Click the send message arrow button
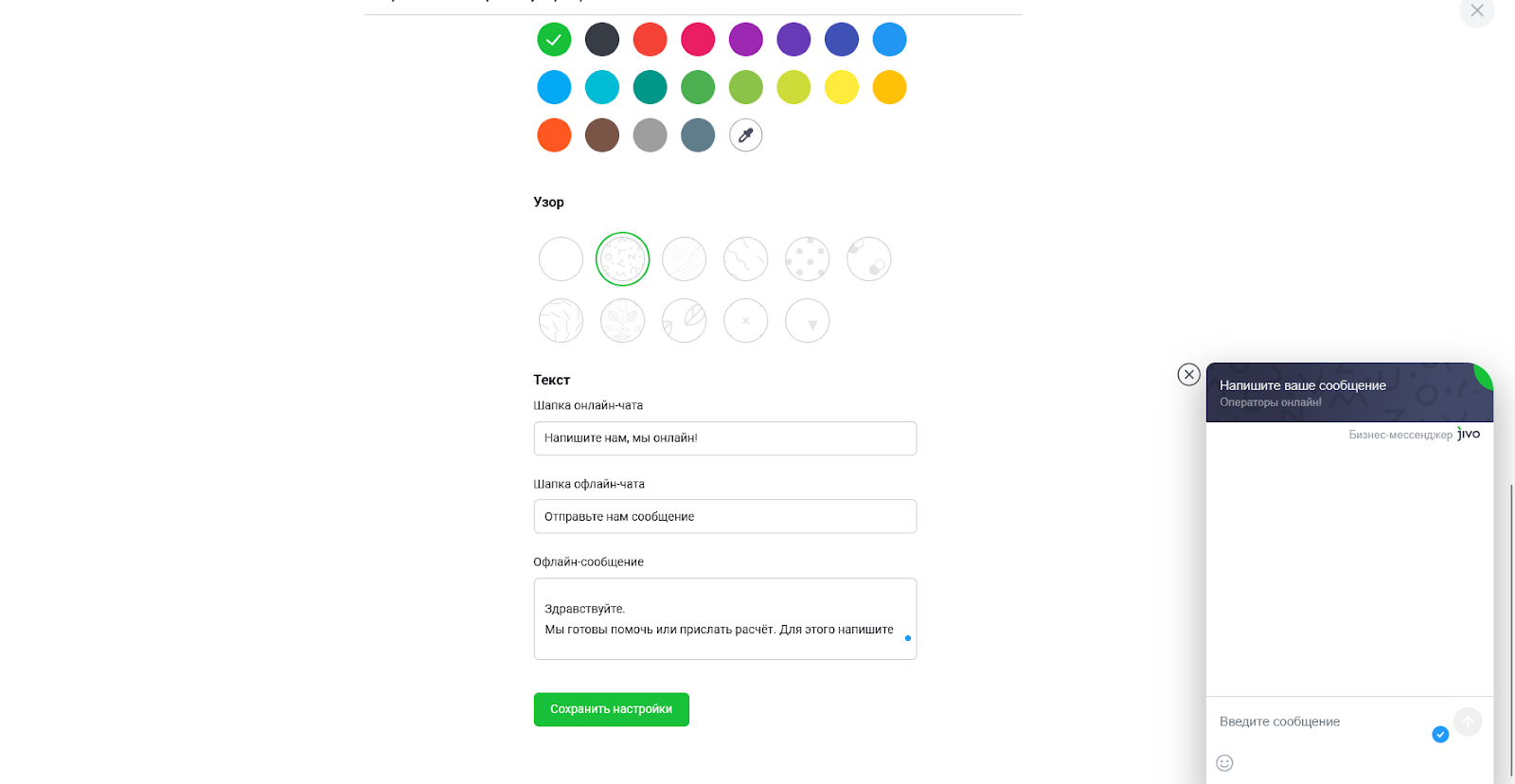 pyautogui.click(x=1467, y=722)
